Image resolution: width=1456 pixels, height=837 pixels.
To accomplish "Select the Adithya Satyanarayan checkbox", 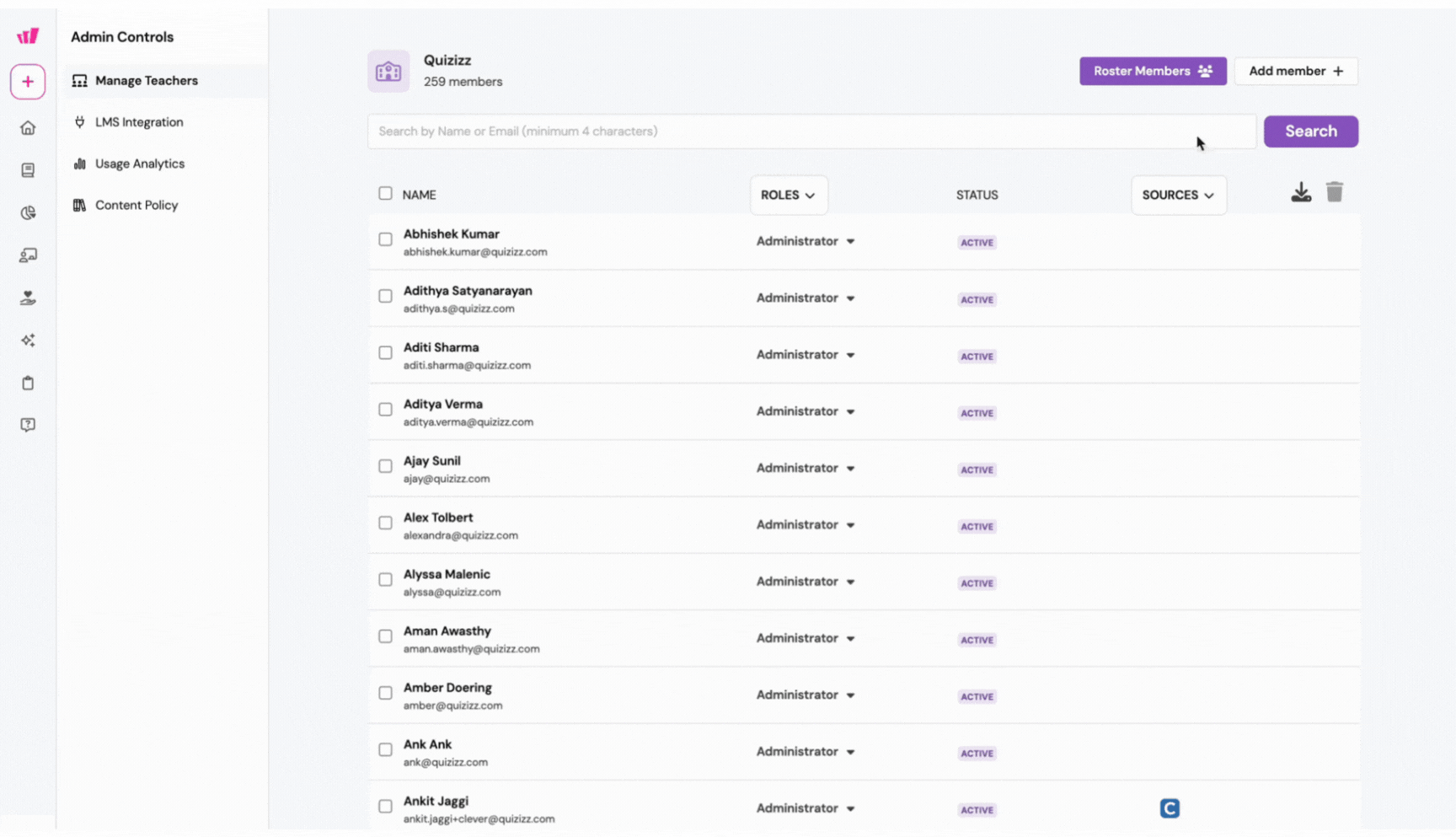I will (x=385, y=296).
